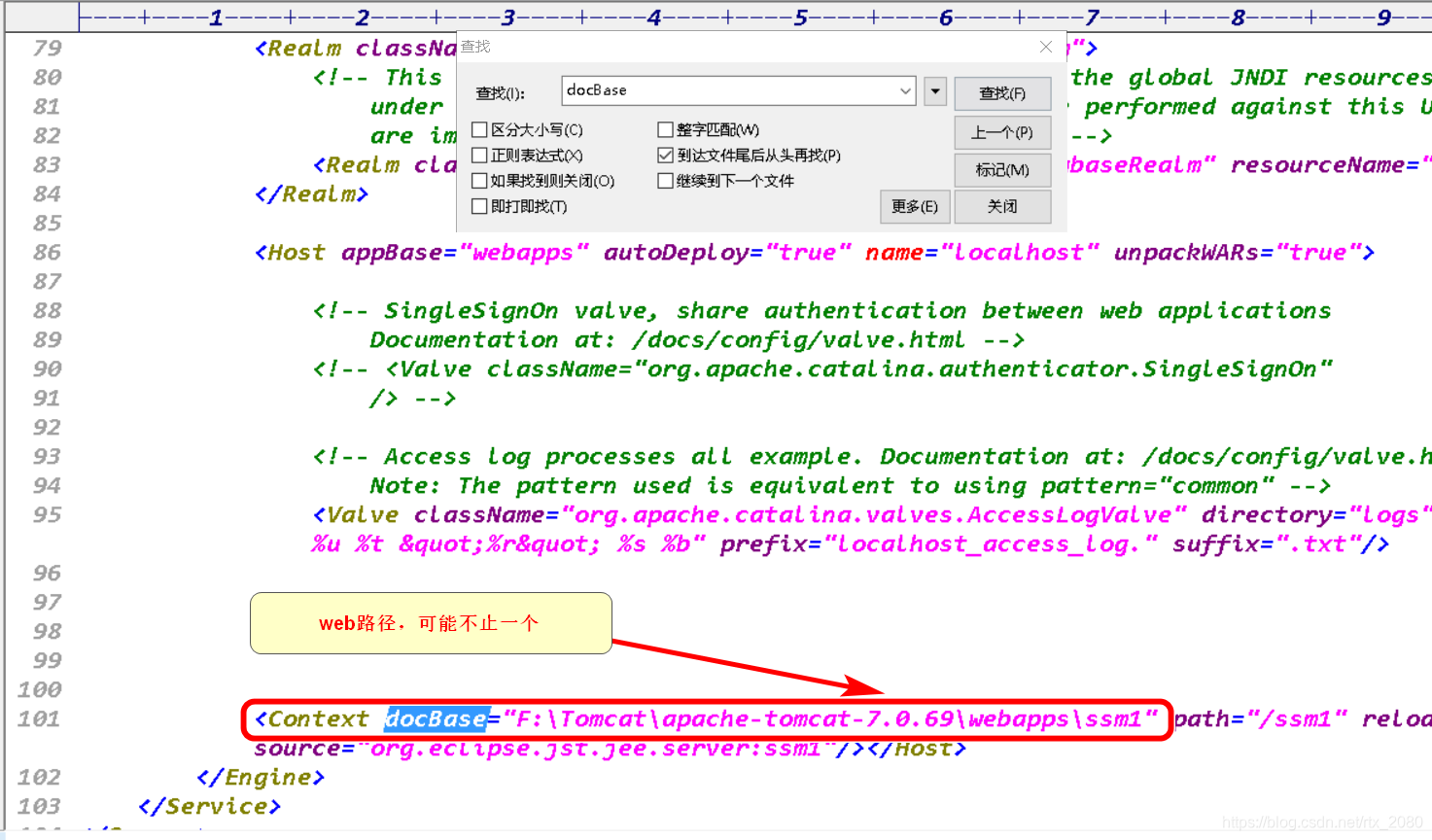Viewport: 1432px width, 840px height.
Task: Click column marker 5 on the ruler
Action: click(800, 17)
